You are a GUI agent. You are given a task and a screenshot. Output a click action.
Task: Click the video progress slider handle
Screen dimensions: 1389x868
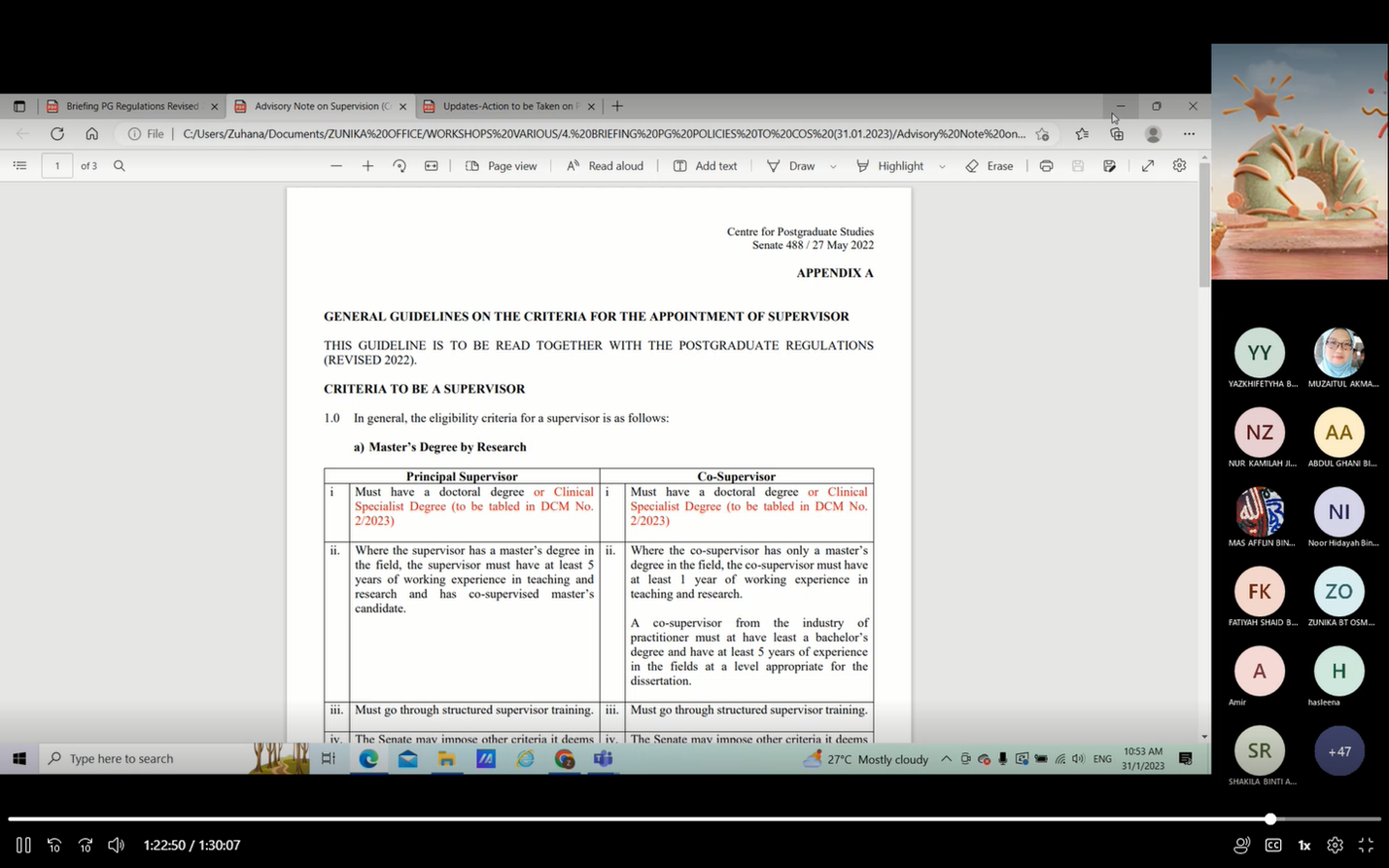[x=1270, y=818]
